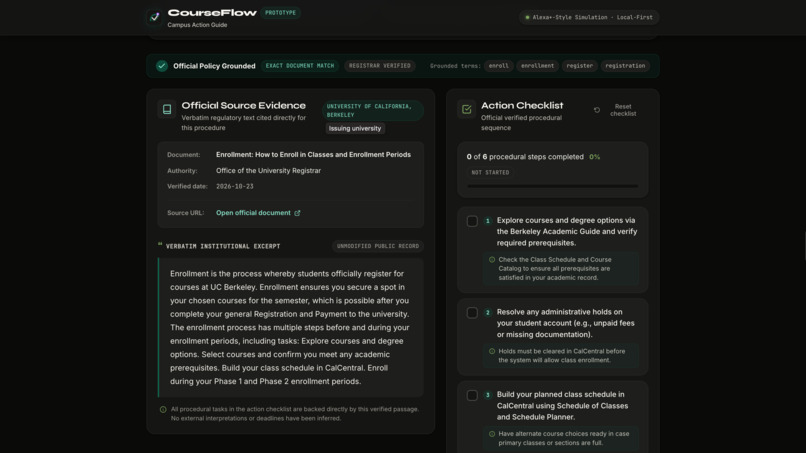Click the grounded term chip 'enroll'

(499, 66)
